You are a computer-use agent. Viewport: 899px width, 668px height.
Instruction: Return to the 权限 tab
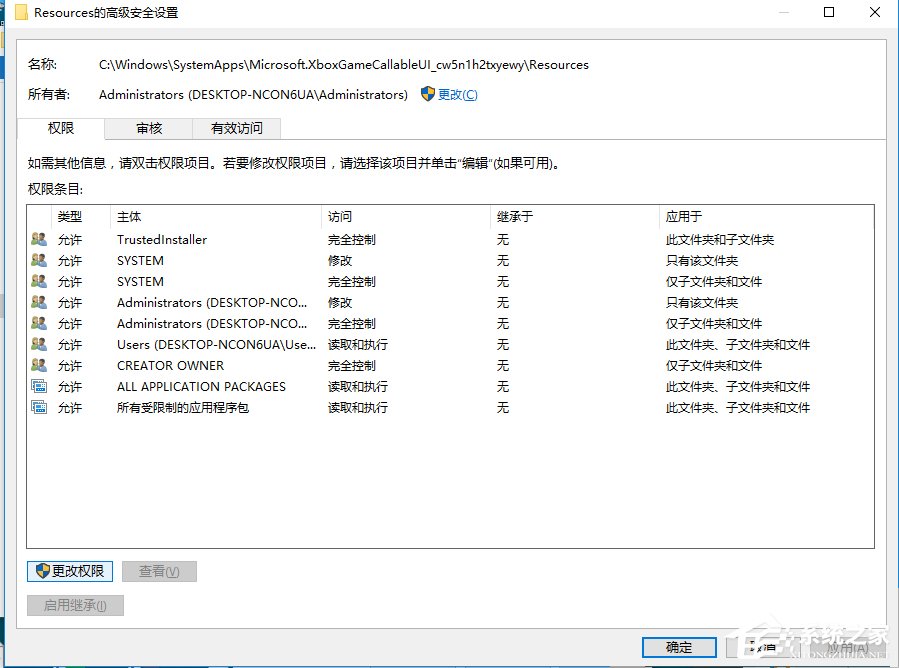(x=61, y=128)
